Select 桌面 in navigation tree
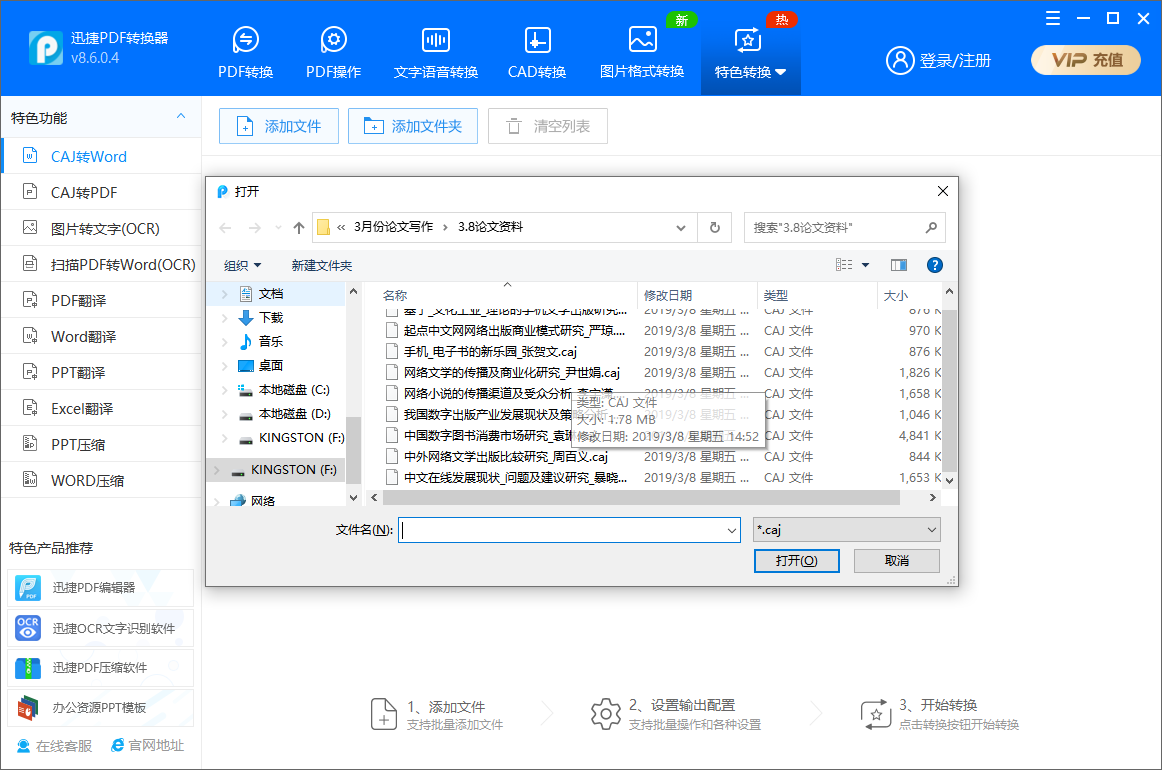Screen dimensions: 1162x770 [270, 365]
